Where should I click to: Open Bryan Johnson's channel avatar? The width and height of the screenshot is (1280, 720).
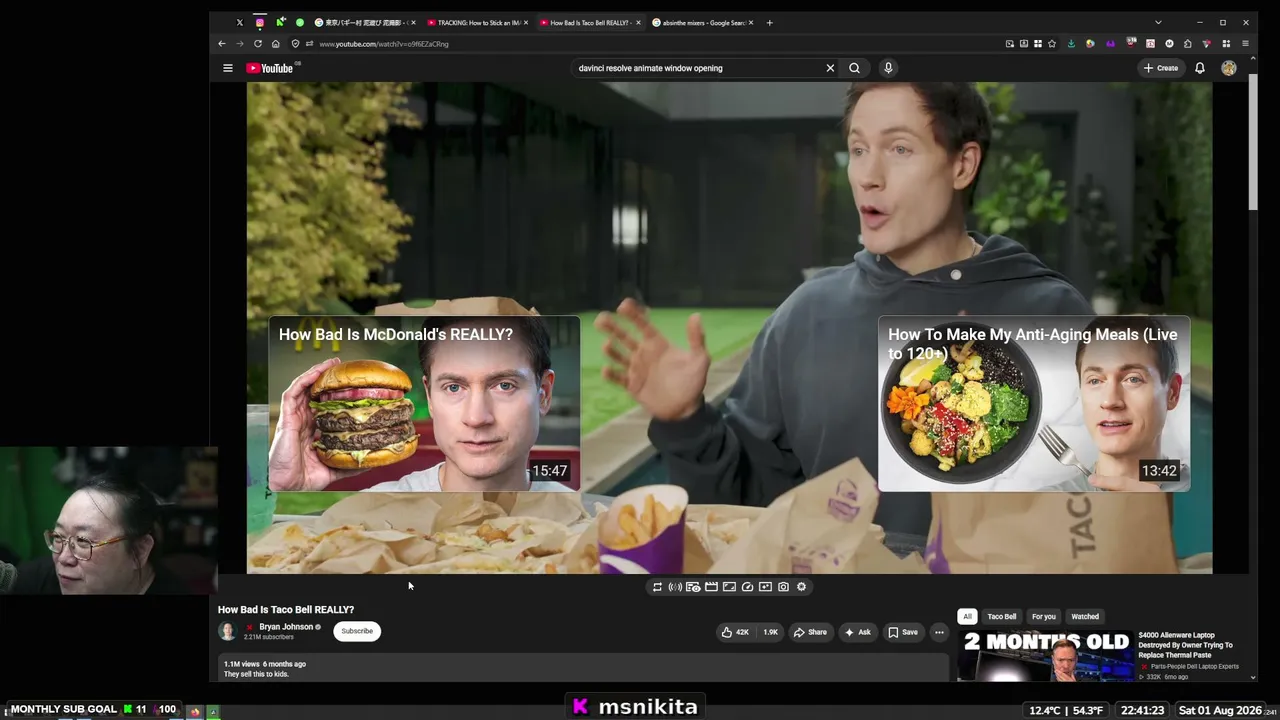(227, 631)
